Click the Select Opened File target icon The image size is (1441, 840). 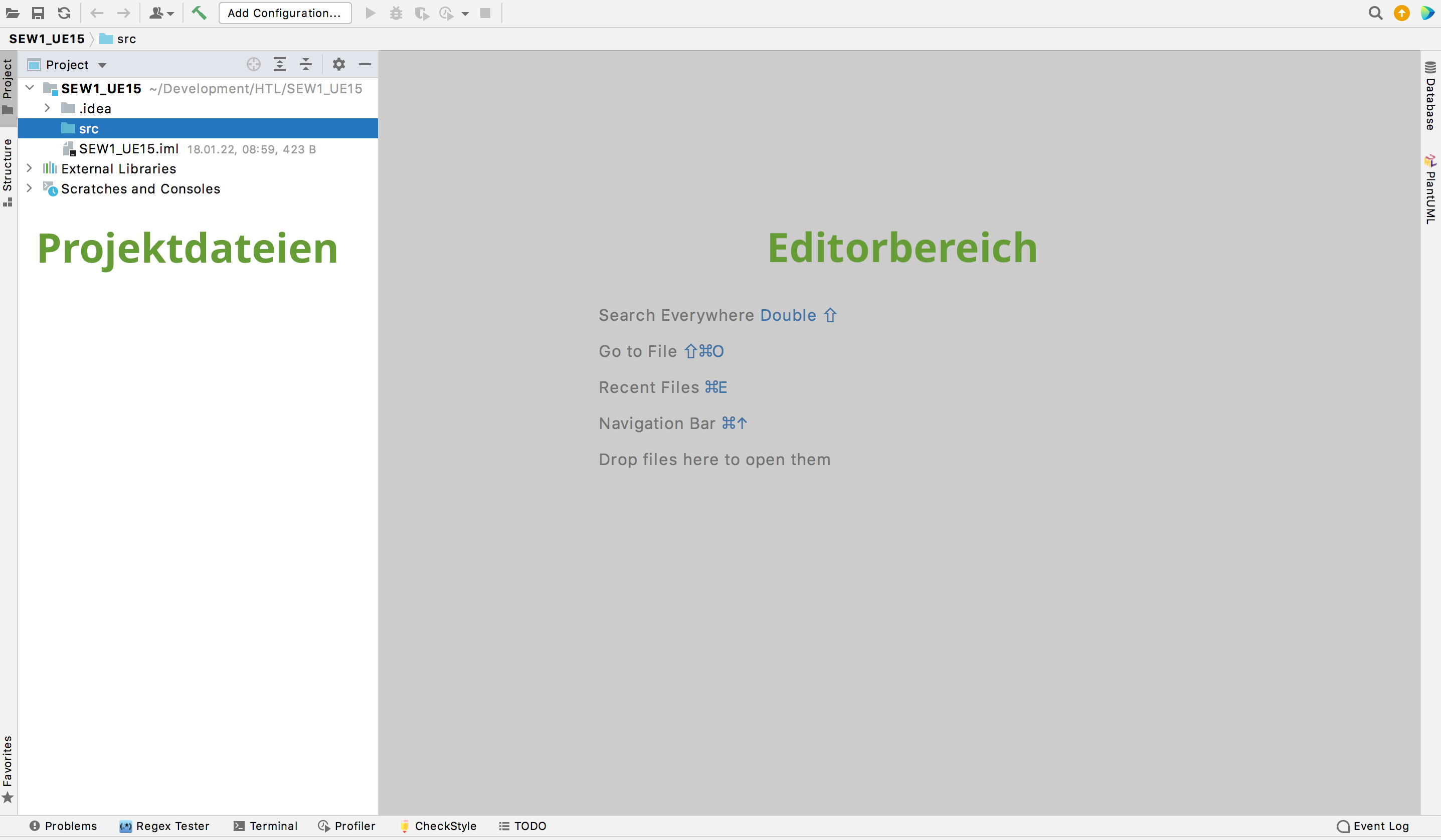(253, 64)
